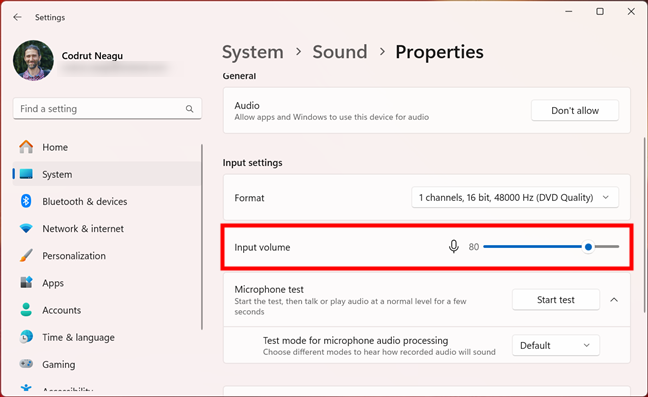Navigate to Sound in the breadcrumb
Viewport: 648px width, 397px height.
[x=340, y=52]
